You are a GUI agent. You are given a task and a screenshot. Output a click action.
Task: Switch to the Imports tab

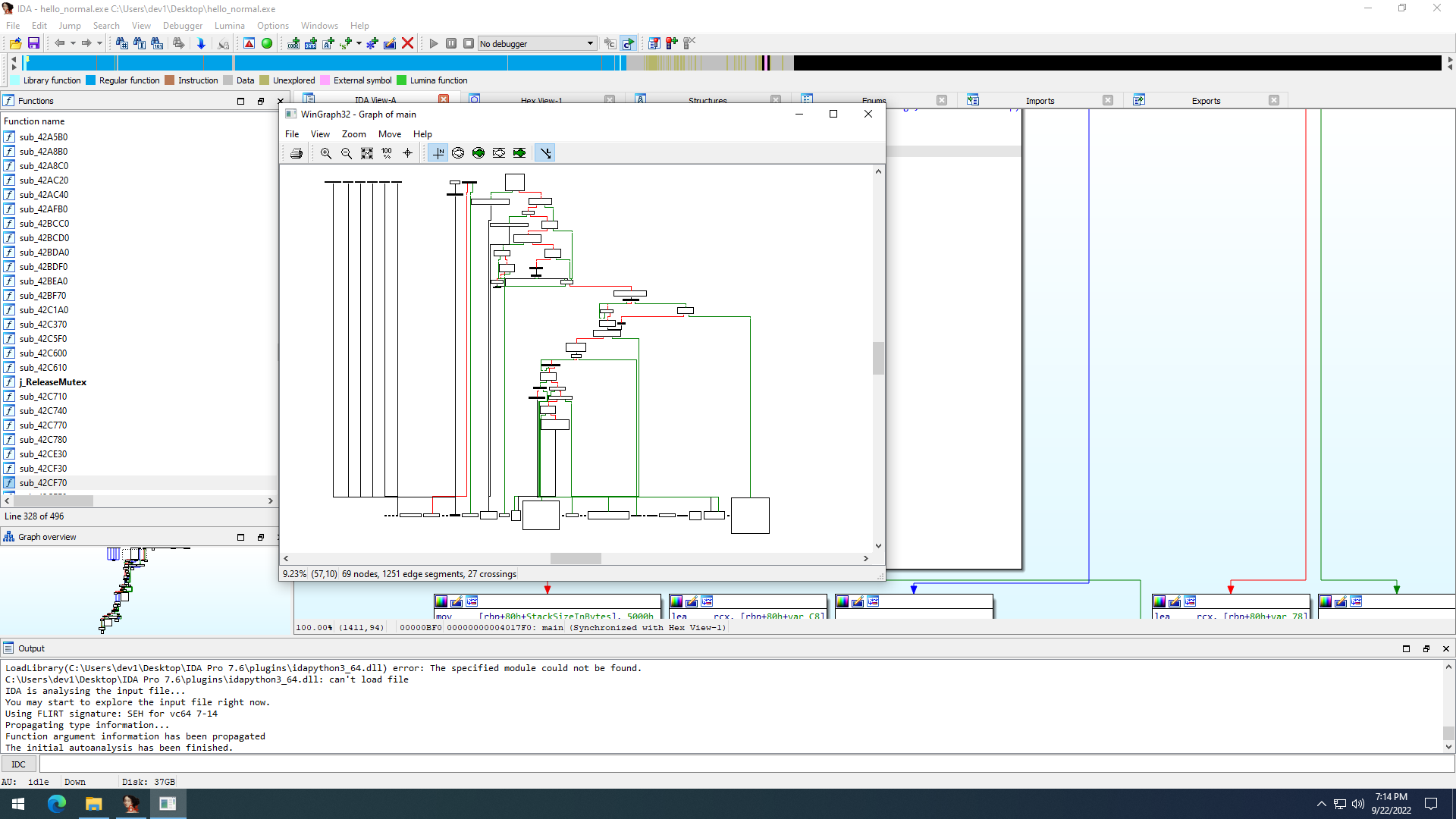coord(1040,101)
